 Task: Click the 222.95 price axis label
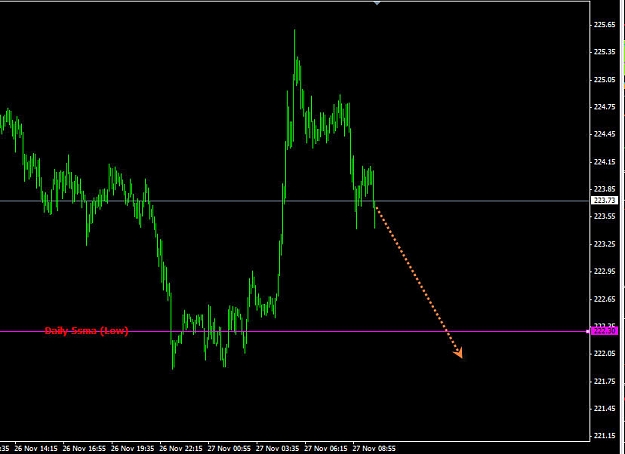(x=604, y=271)
